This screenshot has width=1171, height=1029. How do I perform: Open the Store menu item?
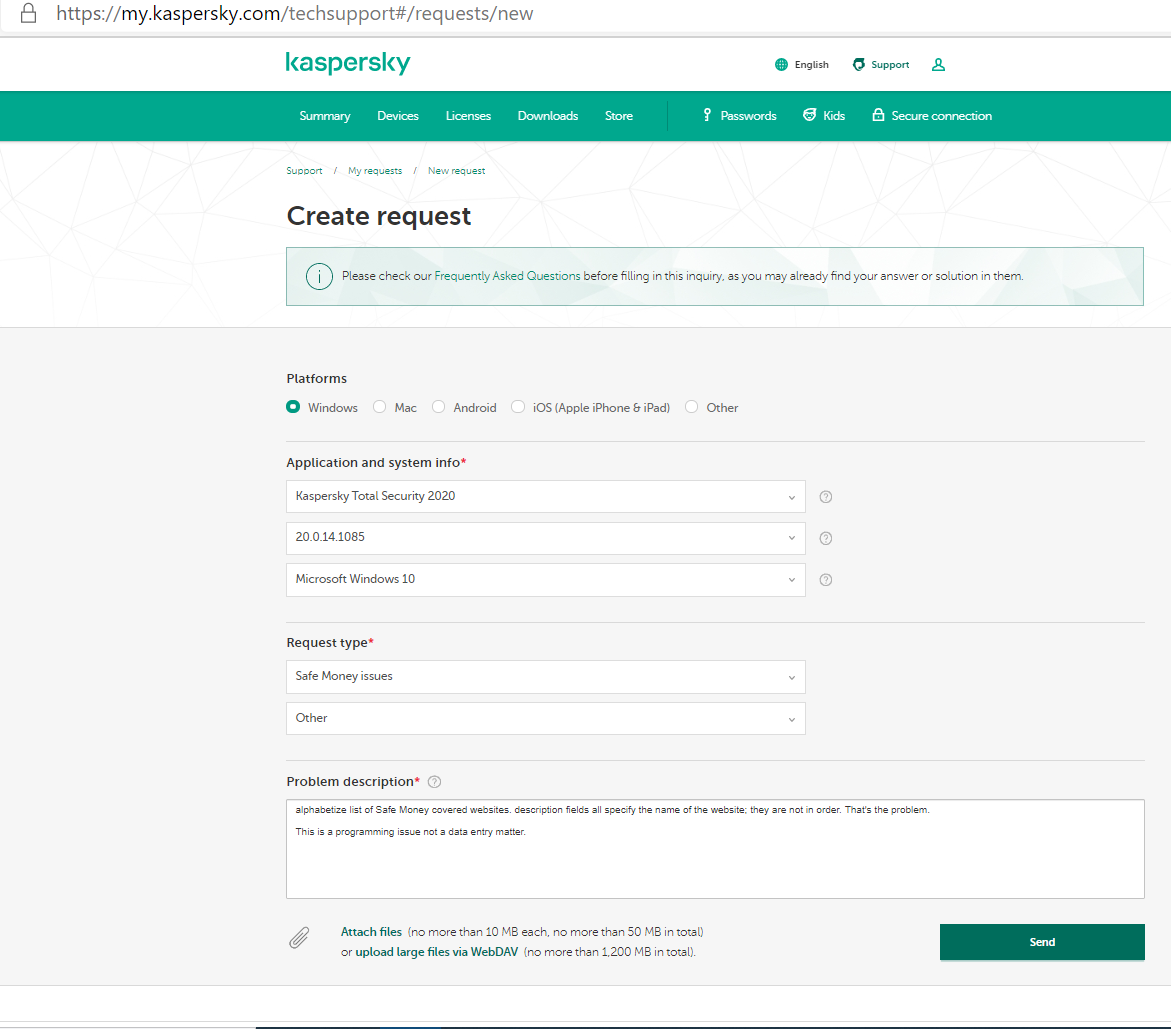click(619, 116)
